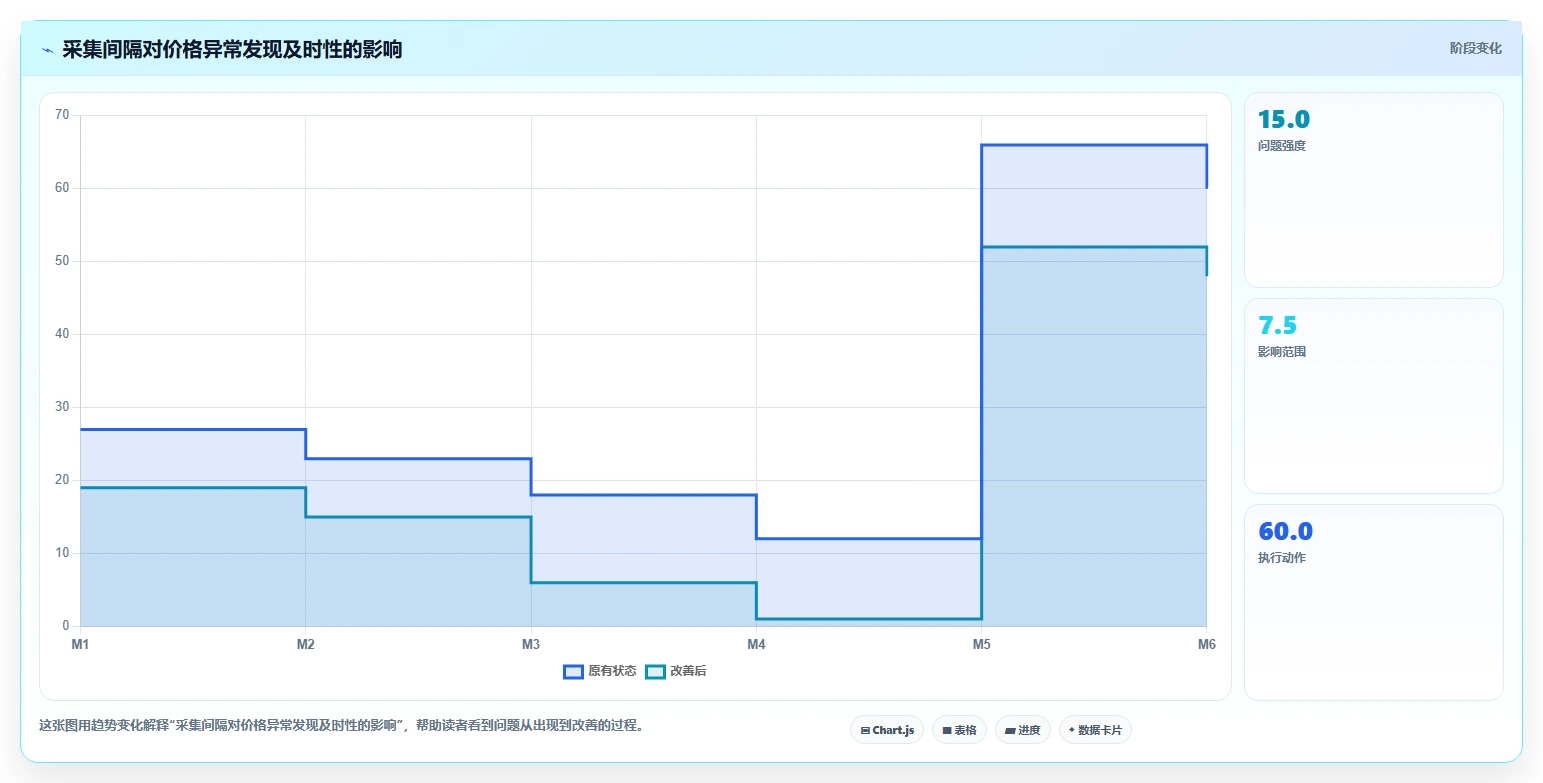
Task: Click the 15.0 问题强度 card value
Action: click(1284, 119)
